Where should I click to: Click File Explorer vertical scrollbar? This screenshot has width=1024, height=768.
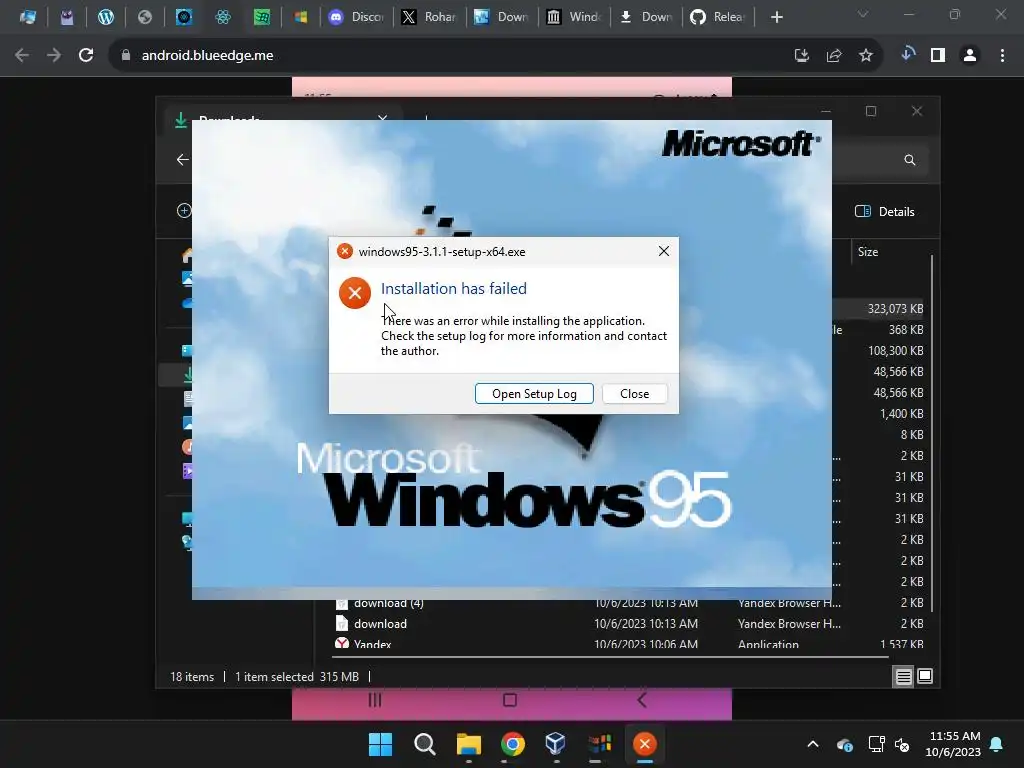click(x=932, y=434)
